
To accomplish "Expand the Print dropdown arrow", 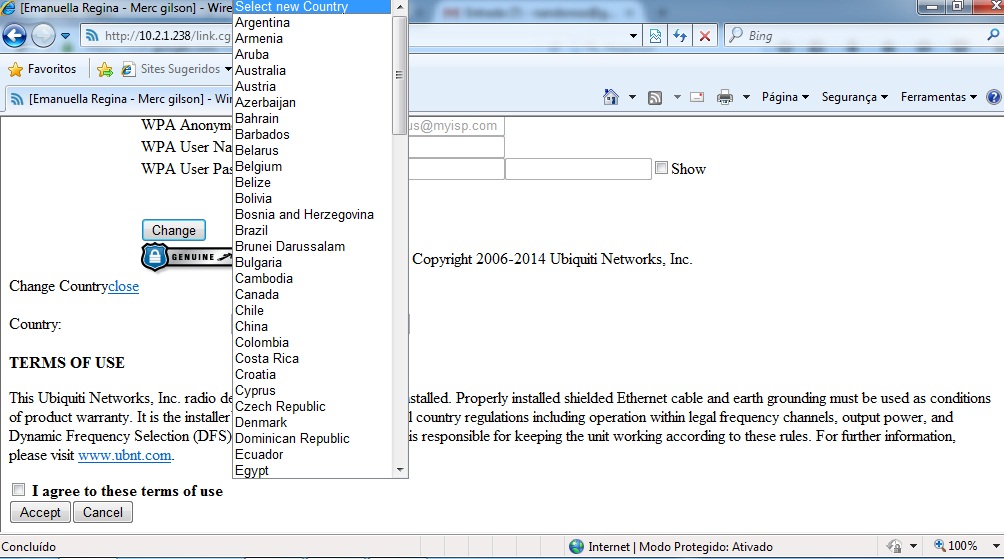I will click(x=746, y=97).
